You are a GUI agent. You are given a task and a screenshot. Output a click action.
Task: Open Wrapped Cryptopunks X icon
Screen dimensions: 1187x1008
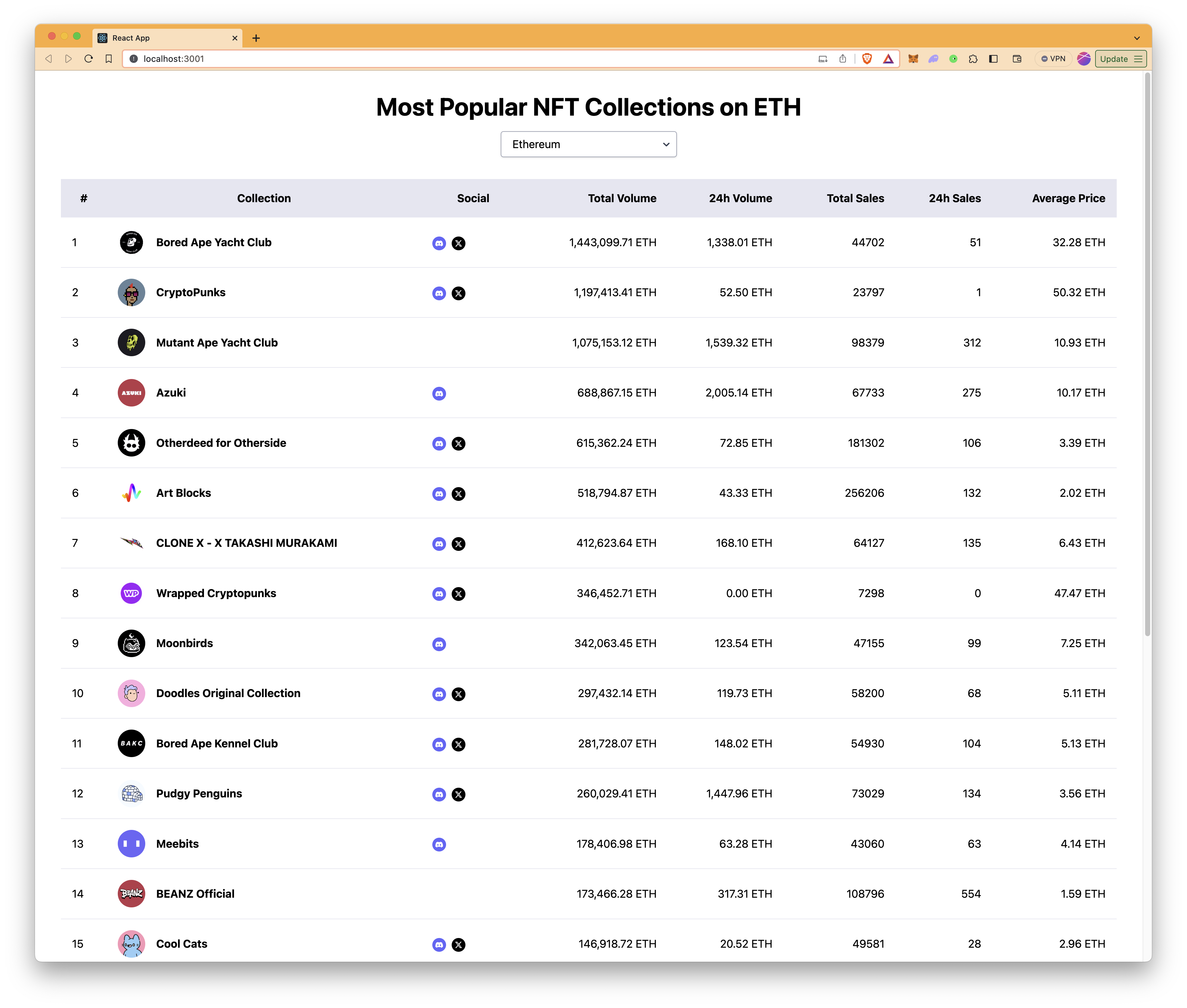point(458,594)
